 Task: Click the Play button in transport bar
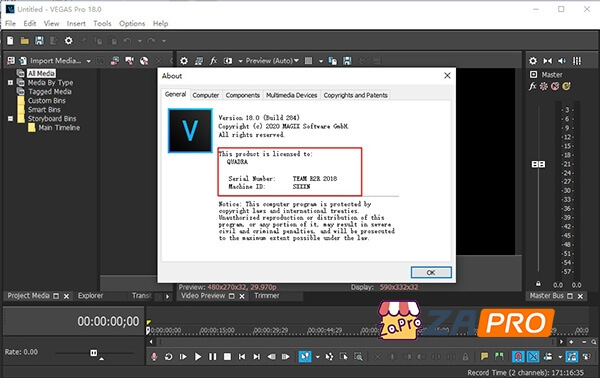point(197,357)
